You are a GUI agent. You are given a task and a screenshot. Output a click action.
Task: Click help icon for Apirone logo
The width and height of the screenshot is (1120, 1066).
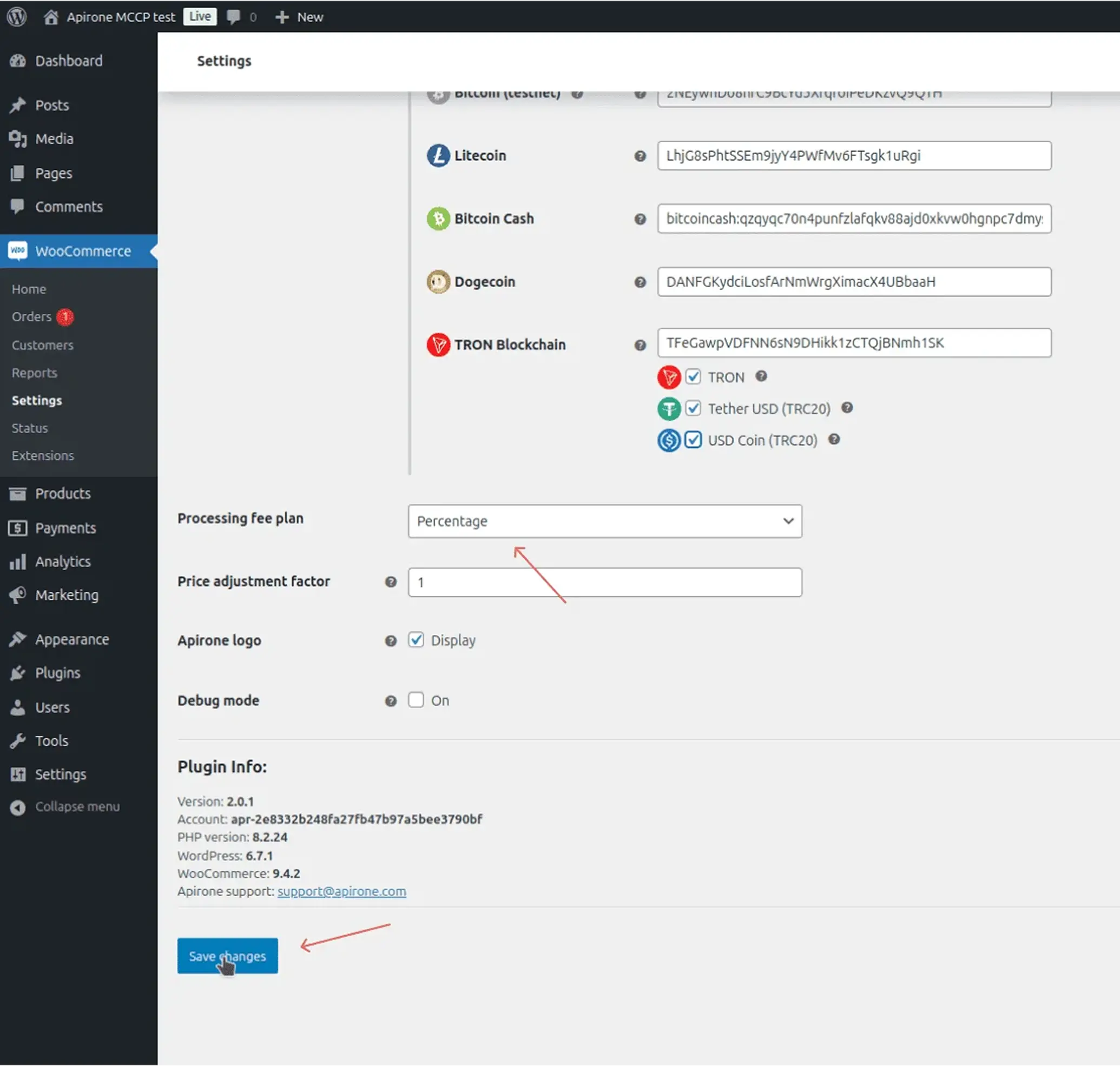tap(391, 641)
